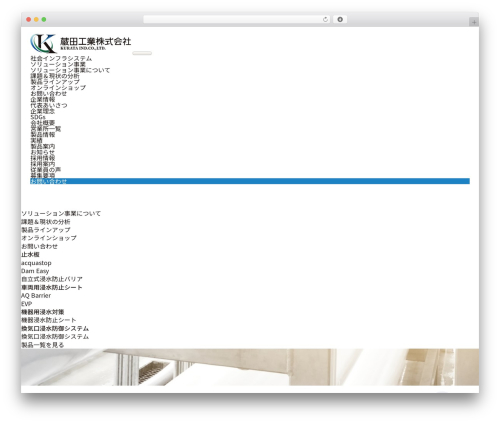Click the yellow minimize window button
500x423 pixels.
pyautogui.click(x=36, y=19)
